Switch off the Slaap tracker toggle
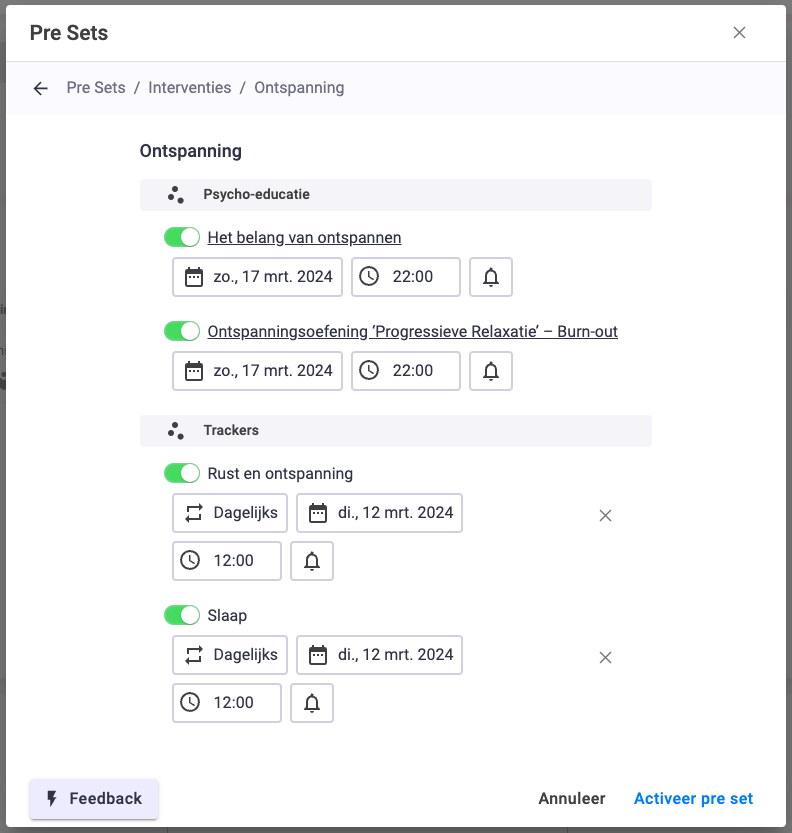 182,615
